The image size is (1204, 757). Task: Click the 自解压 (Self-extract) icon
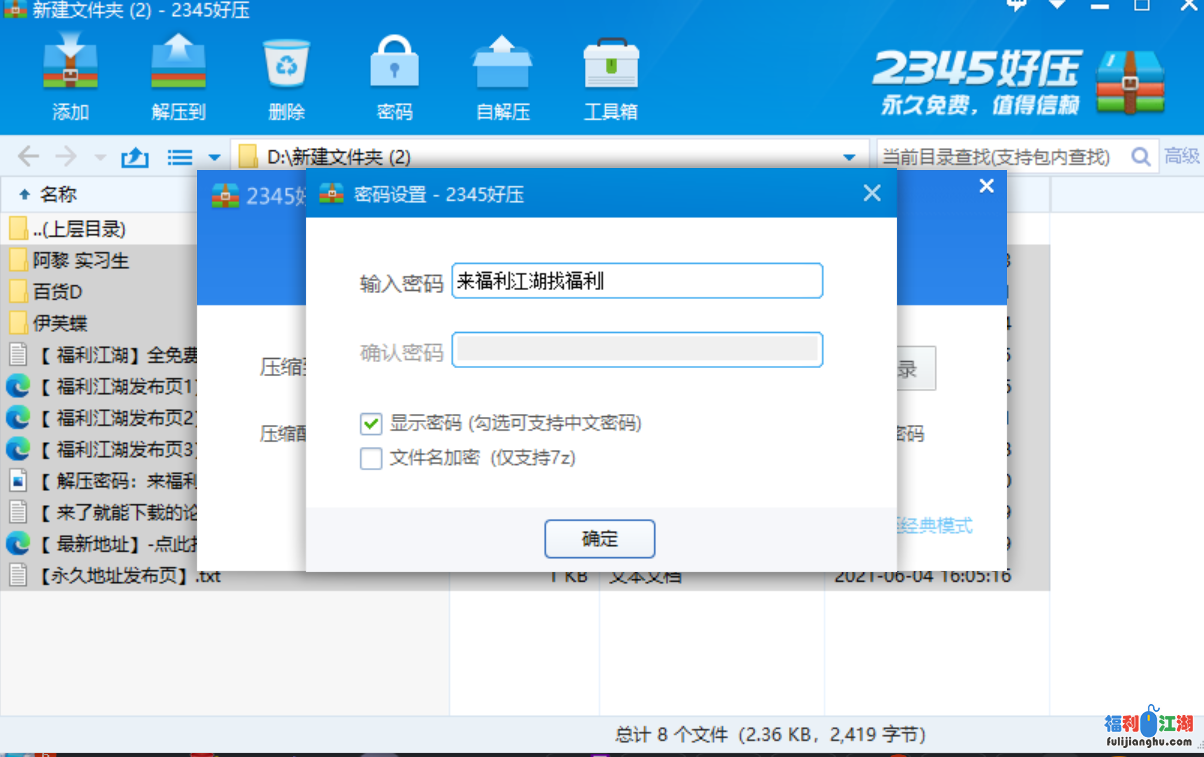tap(502, 64)
